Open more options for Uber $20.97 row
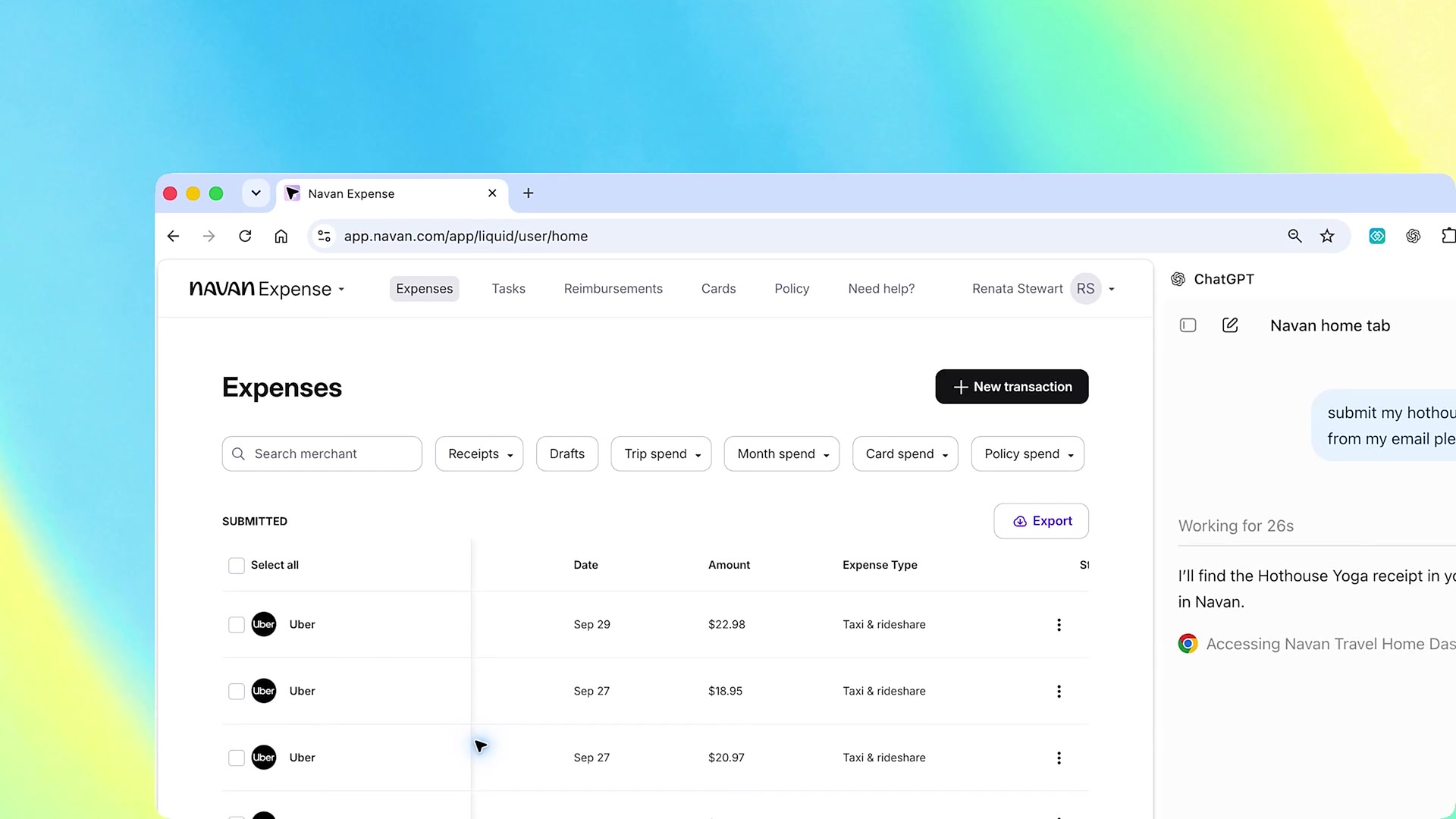This screenshot has height=819, width=1456. pyautogui.click(x=1059, y=758)
